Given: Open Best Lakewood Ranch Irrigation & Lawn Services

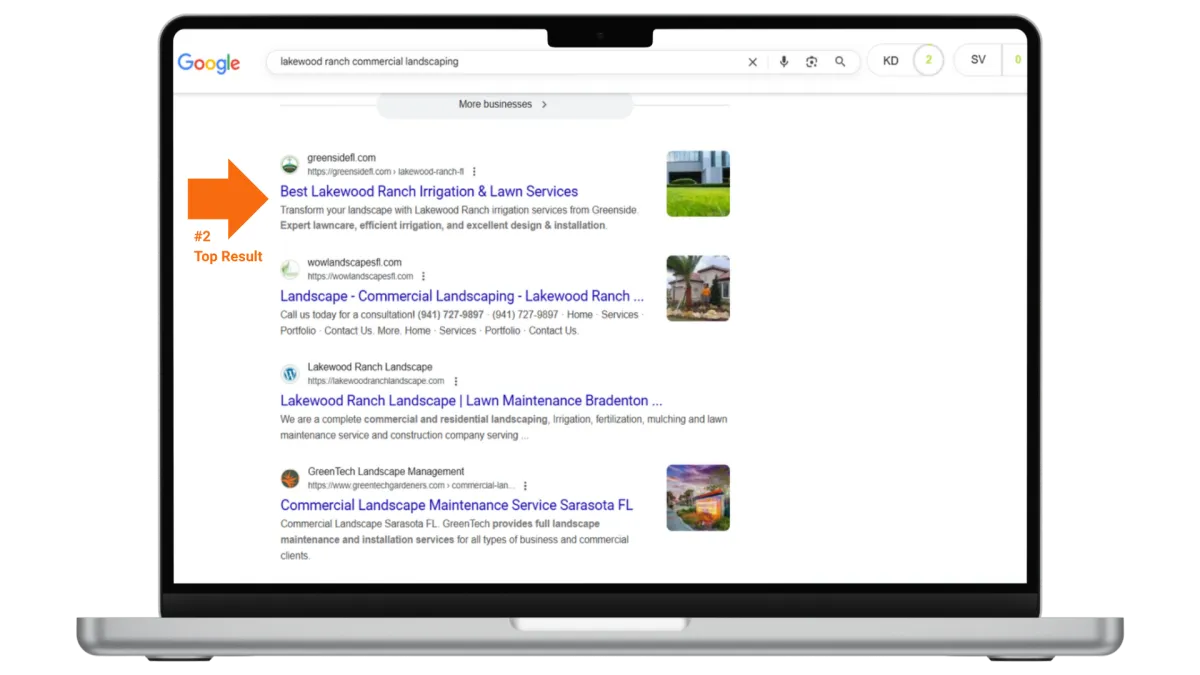Looking at the screenshot, I should tap(429, 191).
